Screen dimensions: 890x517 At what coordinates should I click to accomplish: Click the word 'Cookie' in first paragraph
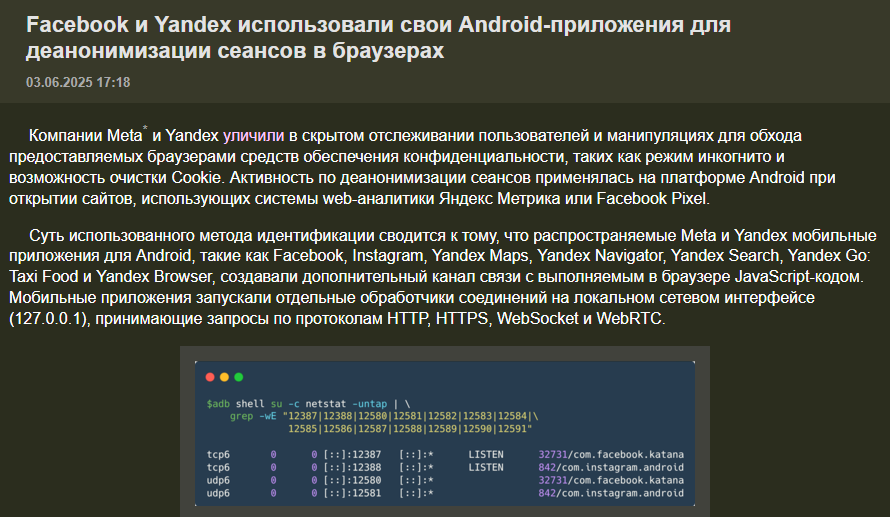pos(195,178)
